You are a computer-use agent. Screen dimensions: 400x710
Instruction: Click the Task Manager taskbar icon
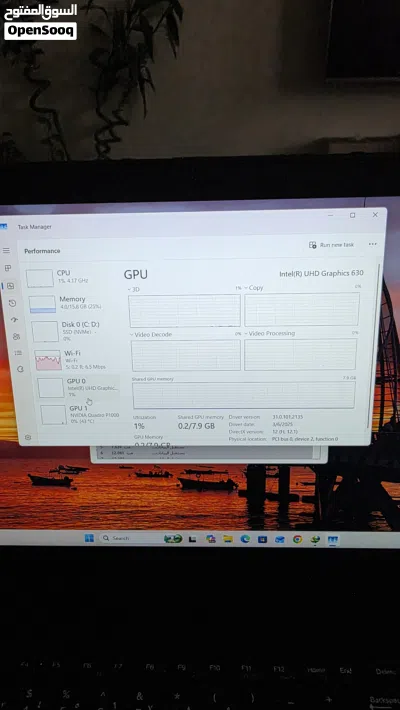(x=333, y=540)
